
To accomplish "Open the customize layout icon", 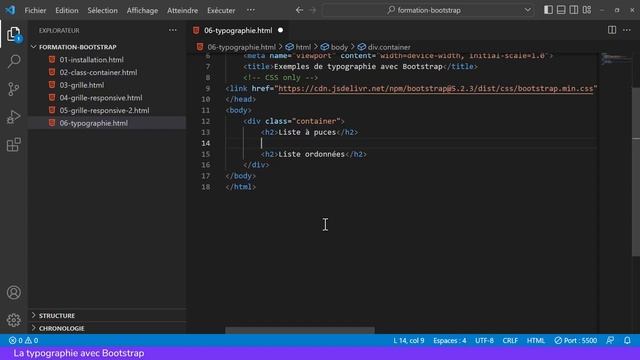I will pyautogui.click(x=587, y=10).
